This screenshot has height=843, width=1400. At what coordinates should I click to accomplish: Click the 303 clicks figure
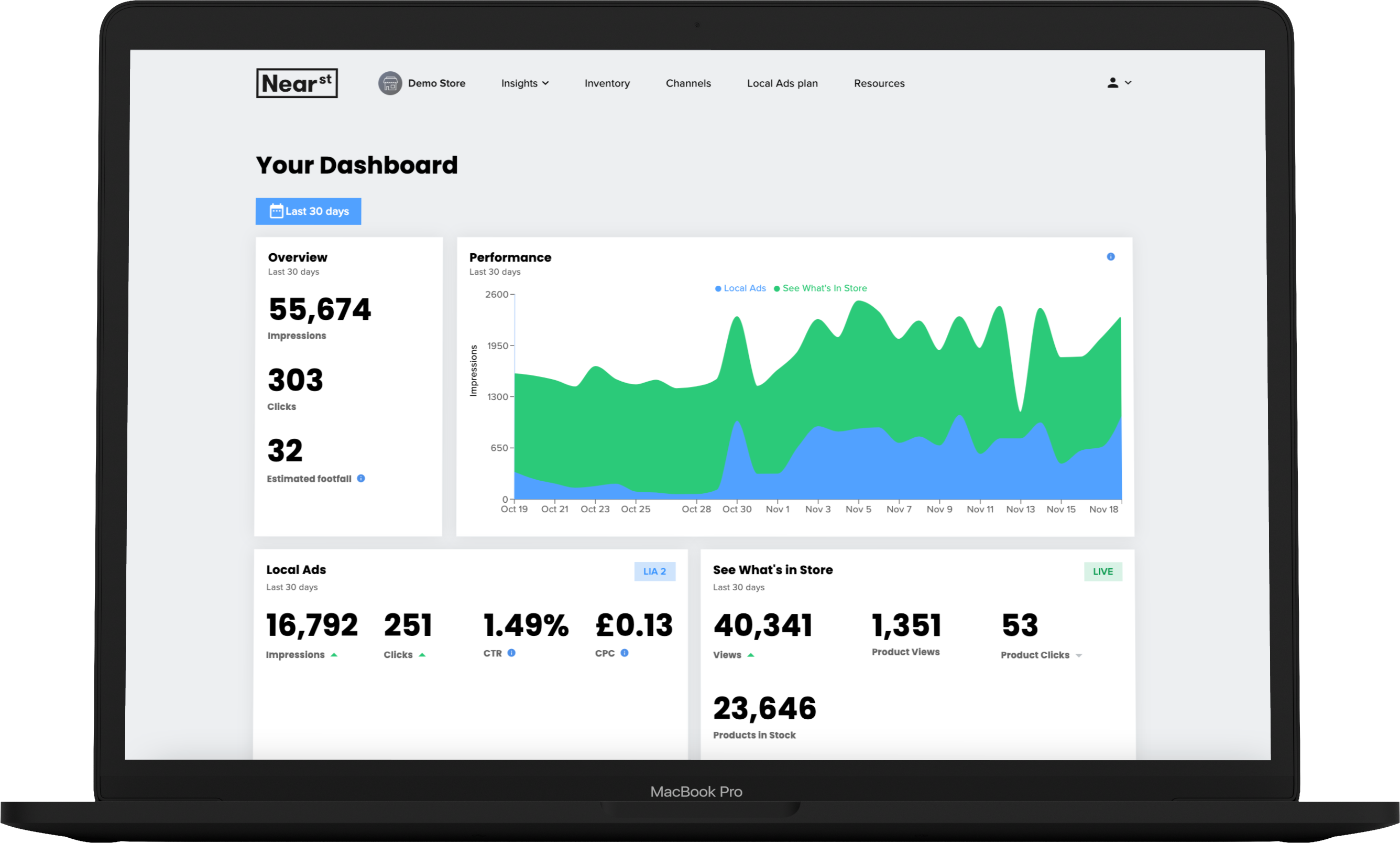click(x=295, y=380)
